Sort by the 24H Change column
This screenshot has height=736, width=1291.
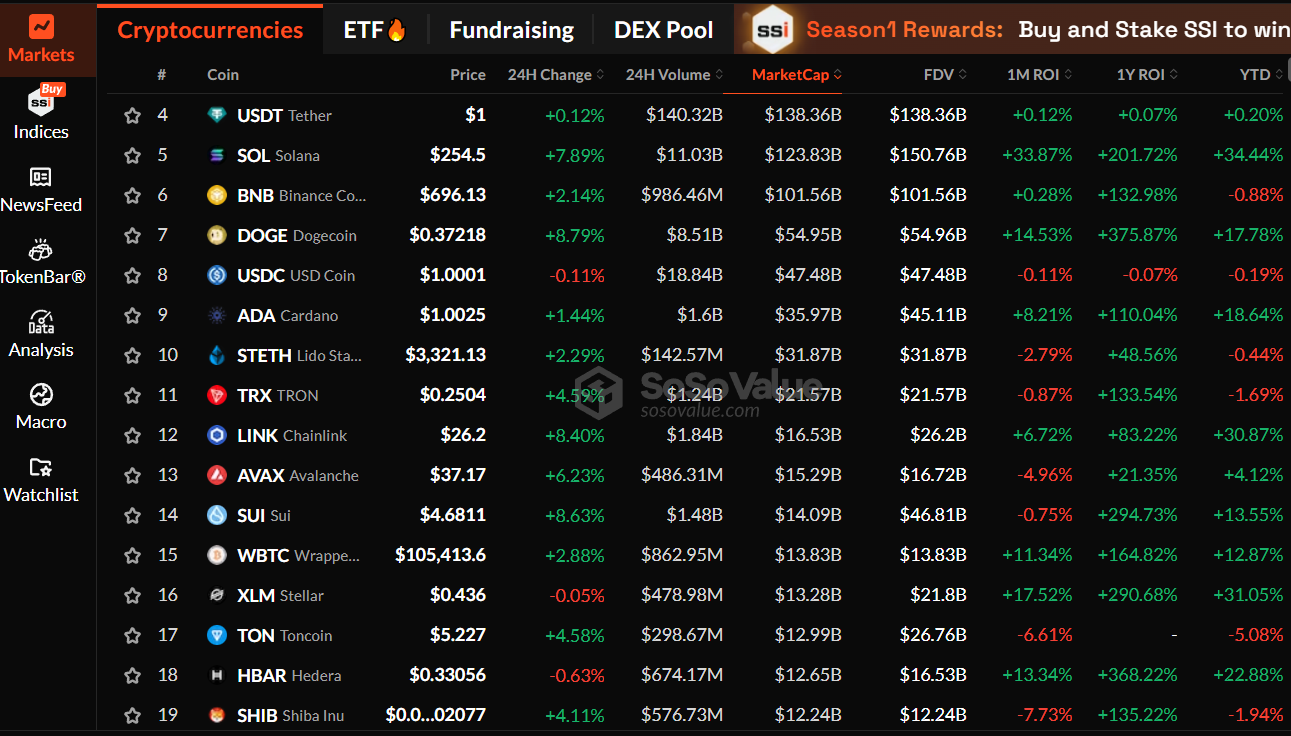click(556, 75)
